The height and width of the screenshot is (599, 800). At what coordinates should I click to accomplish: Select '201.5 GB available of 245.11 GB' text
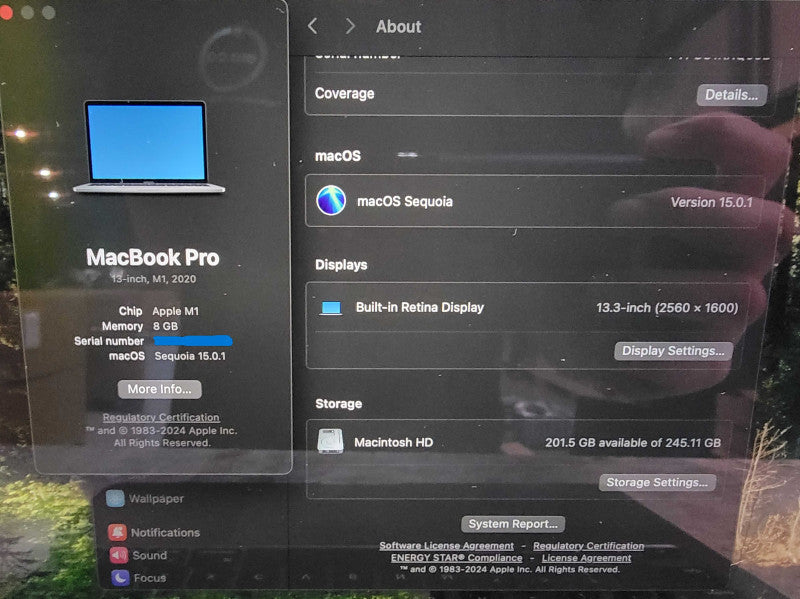click(633, 442)
